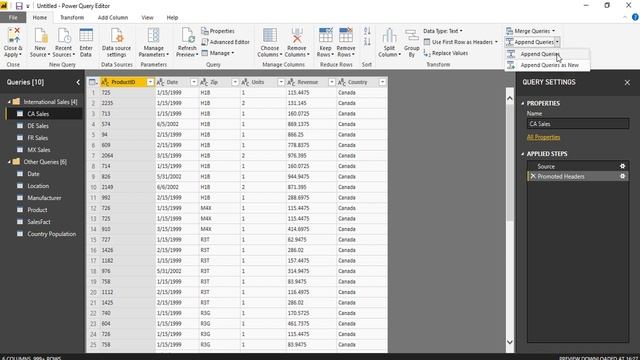Open Units column filter dropdown

tap(281, 82)
